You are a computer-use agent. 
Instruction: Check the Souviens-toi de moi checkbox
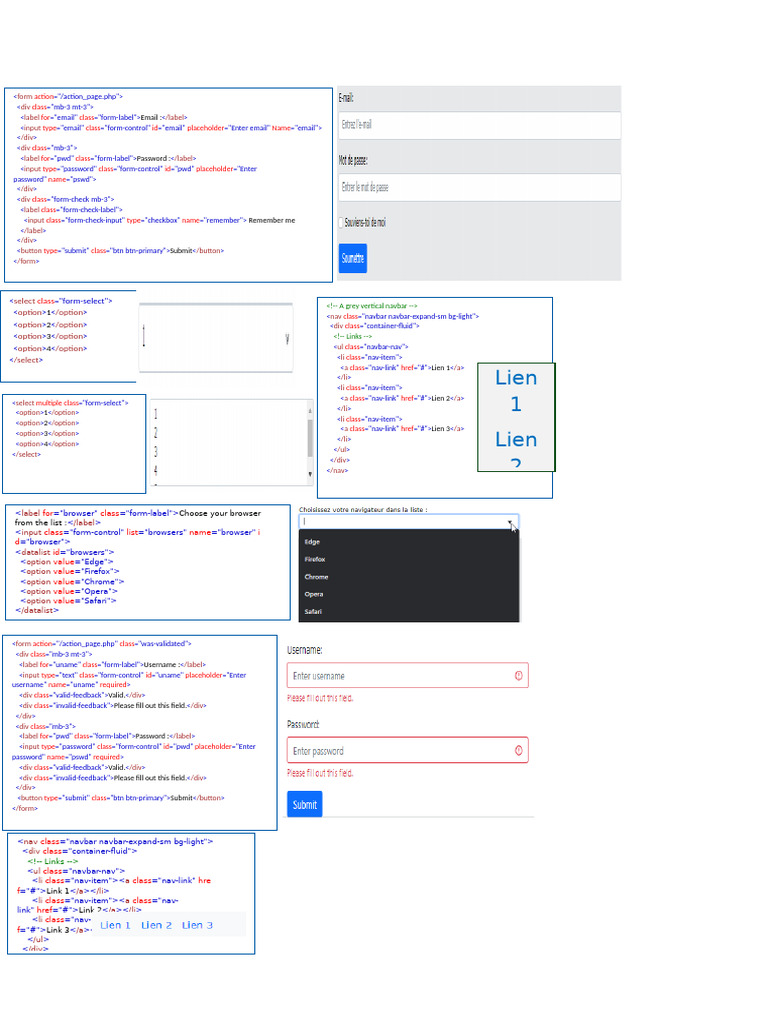click(x=341, y=223)
